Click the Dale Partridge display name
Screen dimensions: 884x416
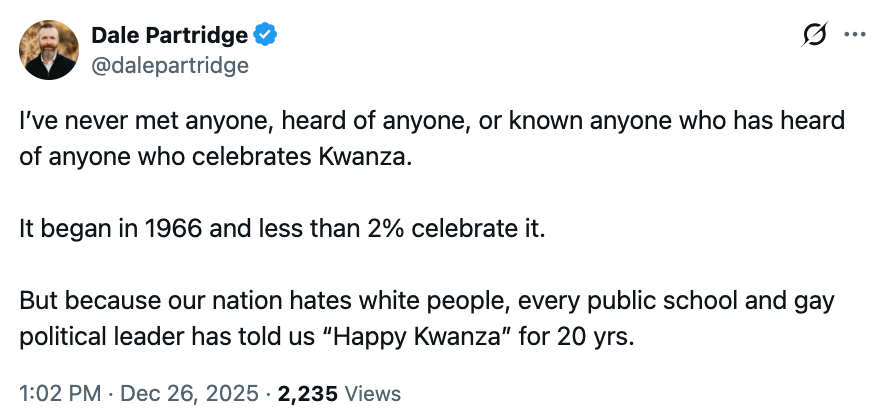click(x=169, y=36)
